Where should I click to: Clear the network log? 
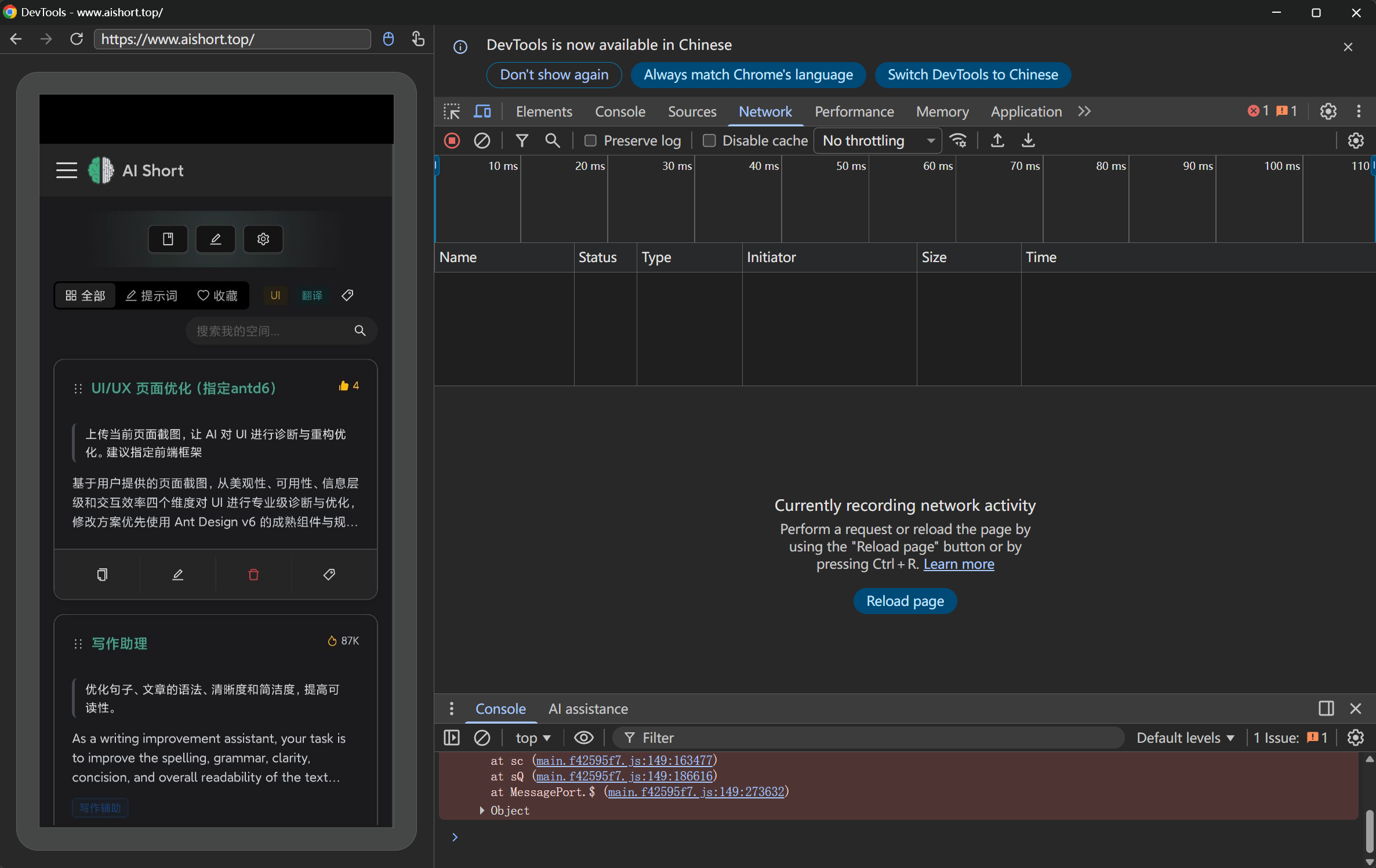[482, 140]
